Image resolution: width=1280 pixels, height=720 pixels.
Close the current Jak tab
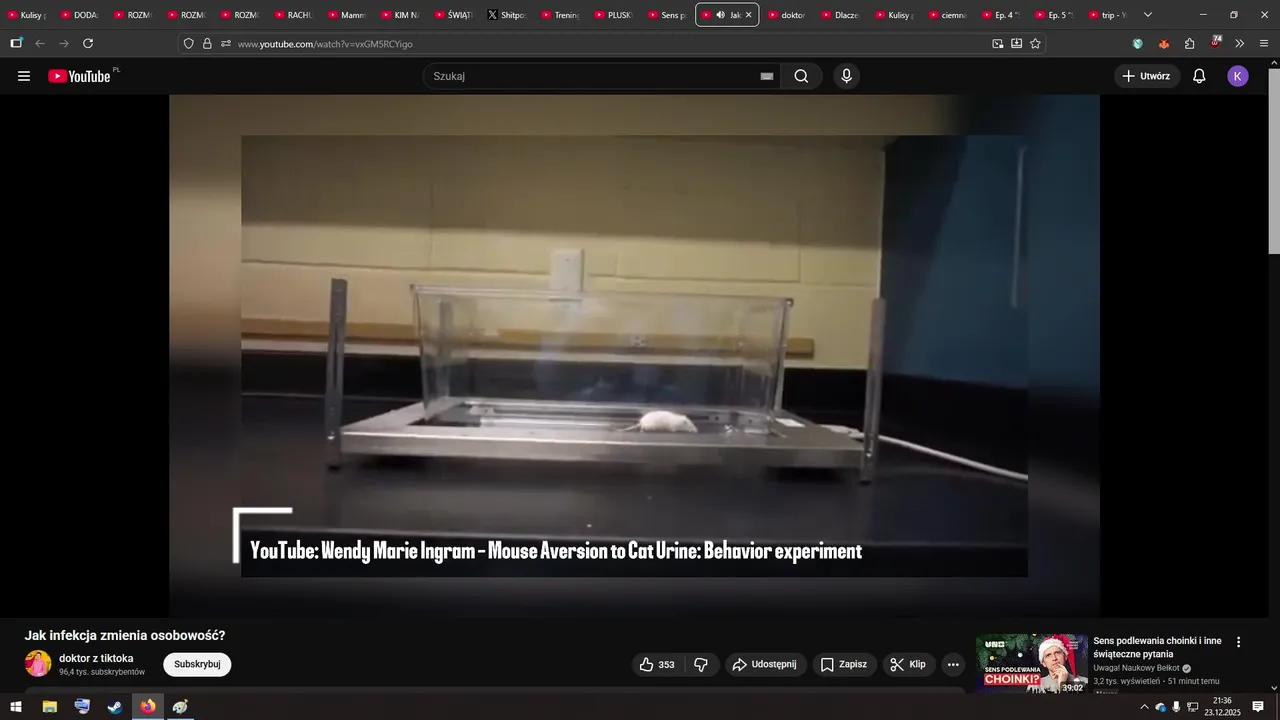point(748,15)
